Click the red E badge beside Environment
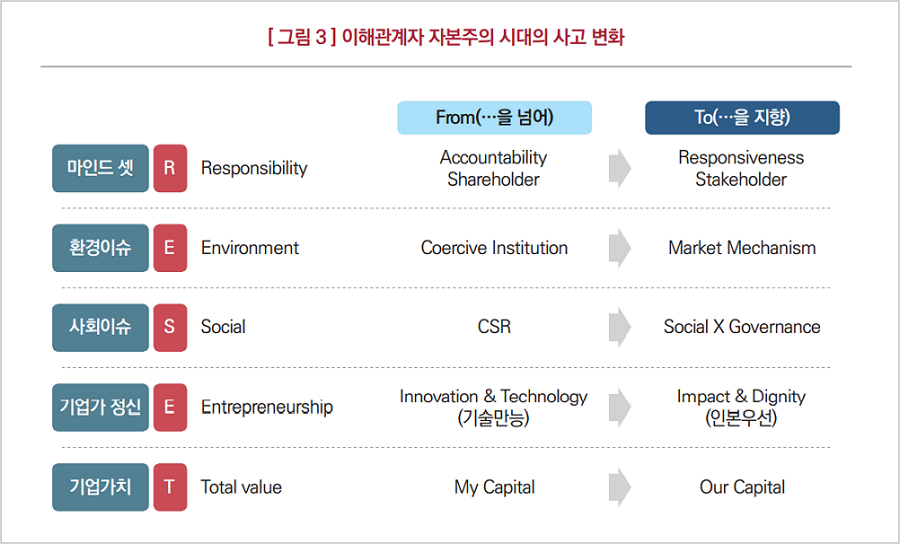The image size is (900, 544). tap(170, 248)
